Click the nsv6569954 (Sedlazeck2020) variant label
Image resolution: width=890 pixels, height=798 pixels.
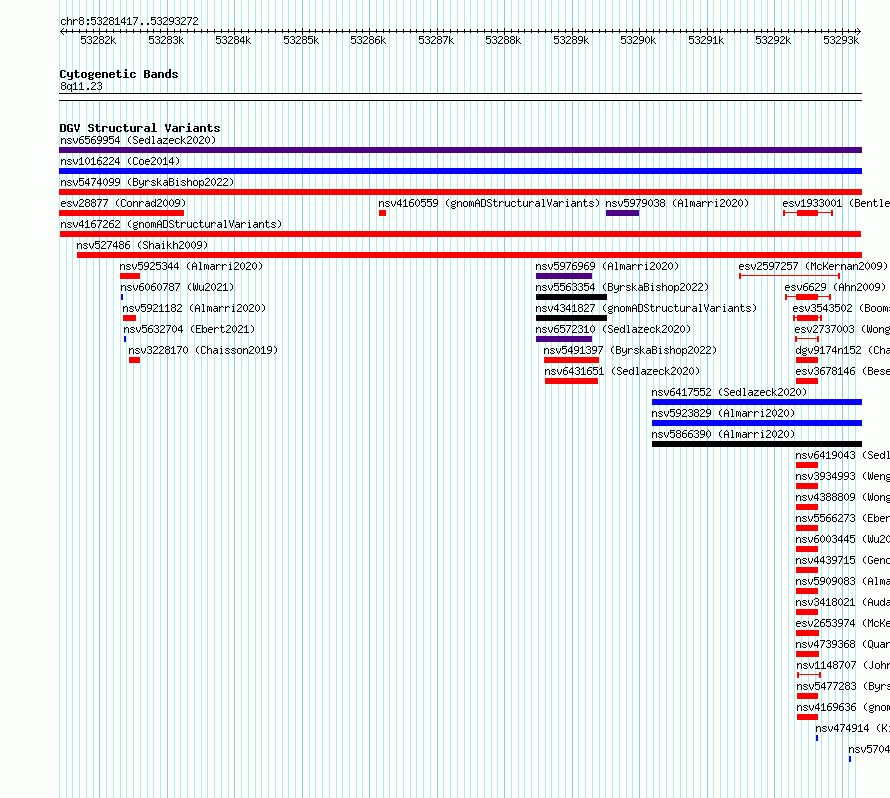click(138, 140)
